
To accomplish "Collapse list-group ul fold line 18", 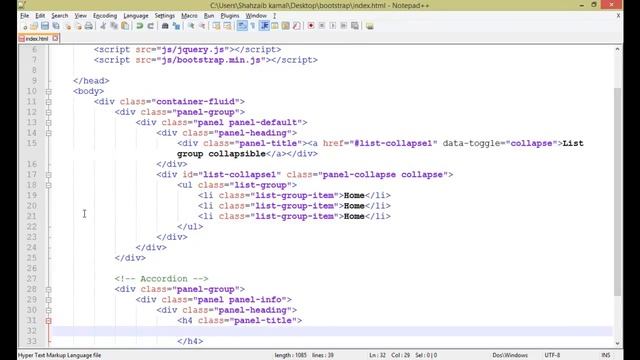I will (x=49, y=185).
